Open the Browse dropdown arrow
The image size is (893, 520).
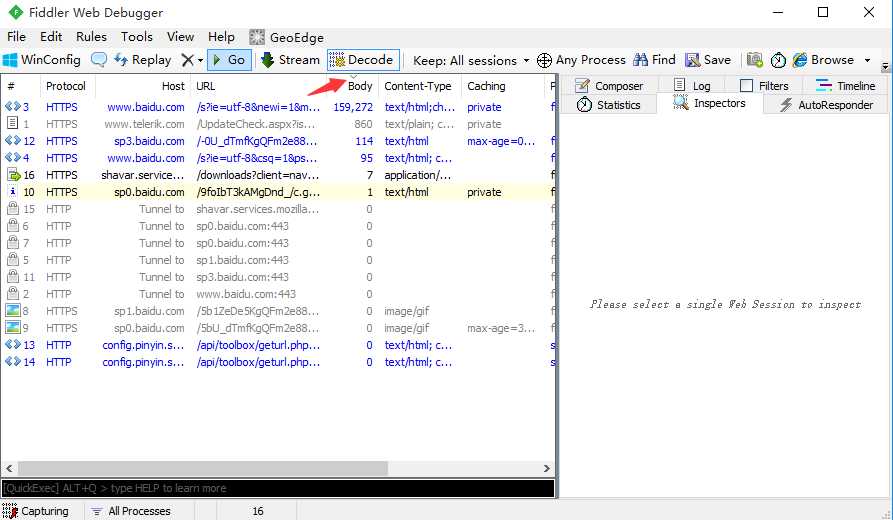(x=867, y=60)
